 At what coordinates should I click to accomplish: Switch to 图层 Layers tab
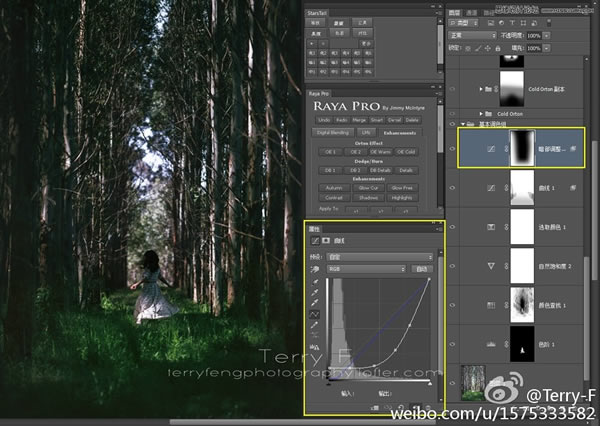click(x=454, y=13)
